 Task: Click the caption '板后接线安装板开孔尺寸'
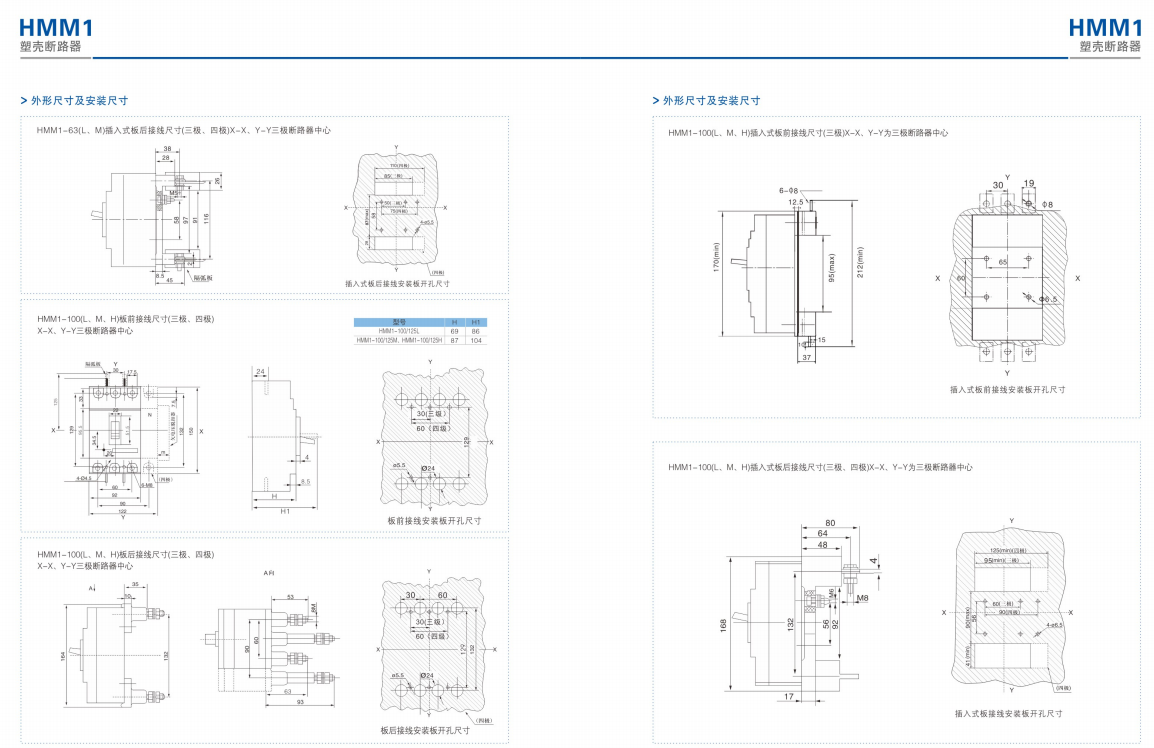[x=425, y=730]
